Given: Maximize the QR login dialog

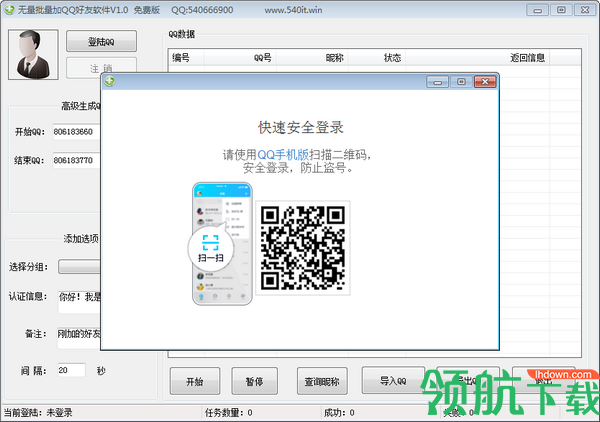Looking at the screenshot, I should coord(461,81).
